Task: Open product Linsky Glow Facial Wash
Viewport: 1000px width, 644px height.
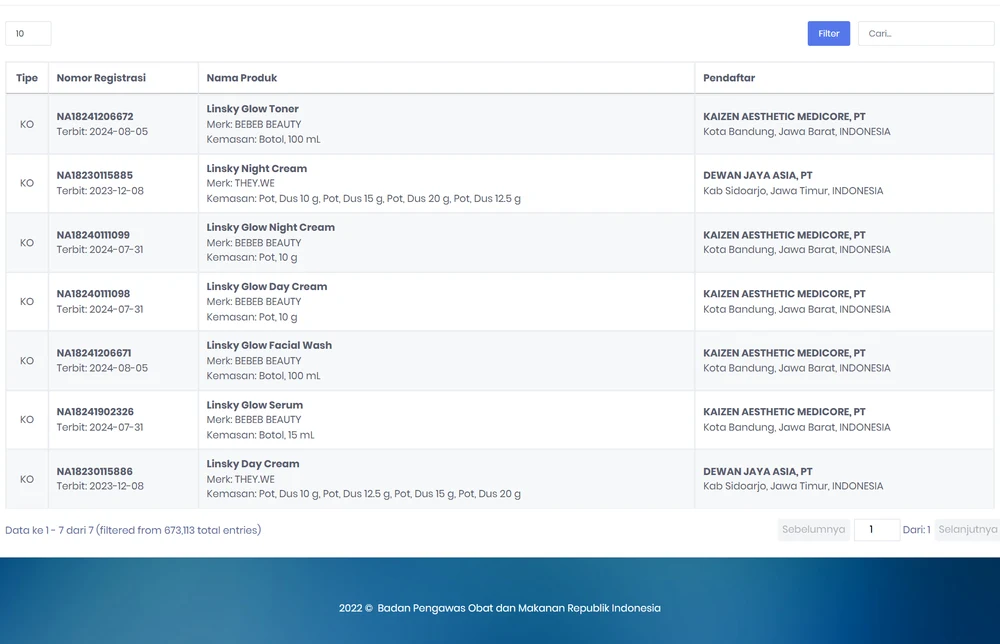Action: [x=269, y=346]
